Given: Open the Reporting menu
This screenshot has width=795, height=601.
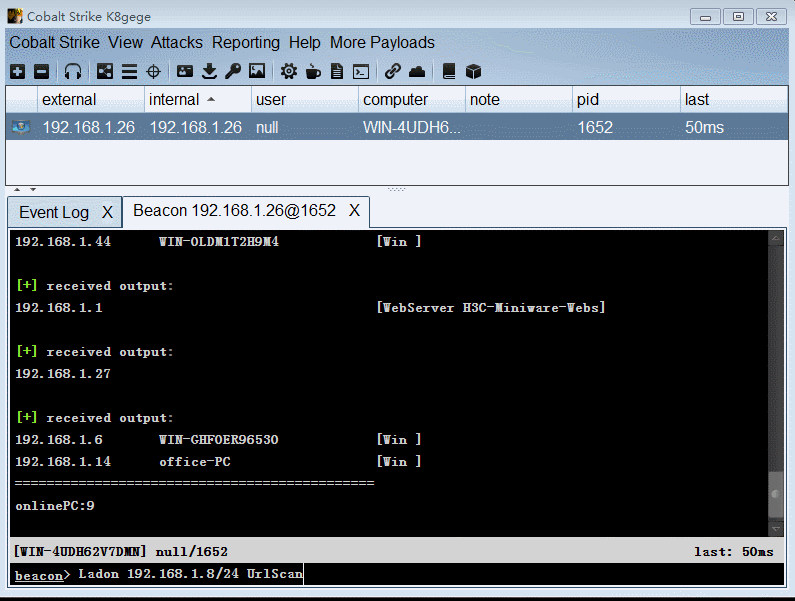Looking at the screenshot, I should 245,43.
